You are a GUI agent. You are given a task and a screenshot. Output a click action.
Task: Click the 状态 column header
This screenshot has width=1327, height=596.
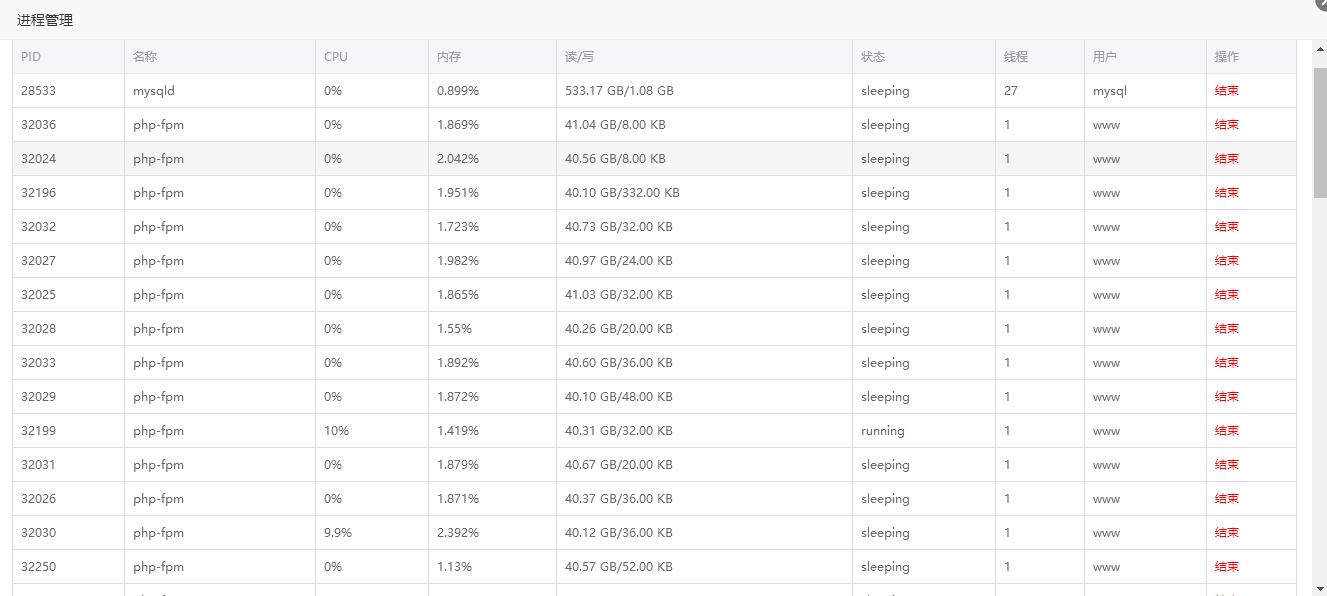click(x=873, y=57)
